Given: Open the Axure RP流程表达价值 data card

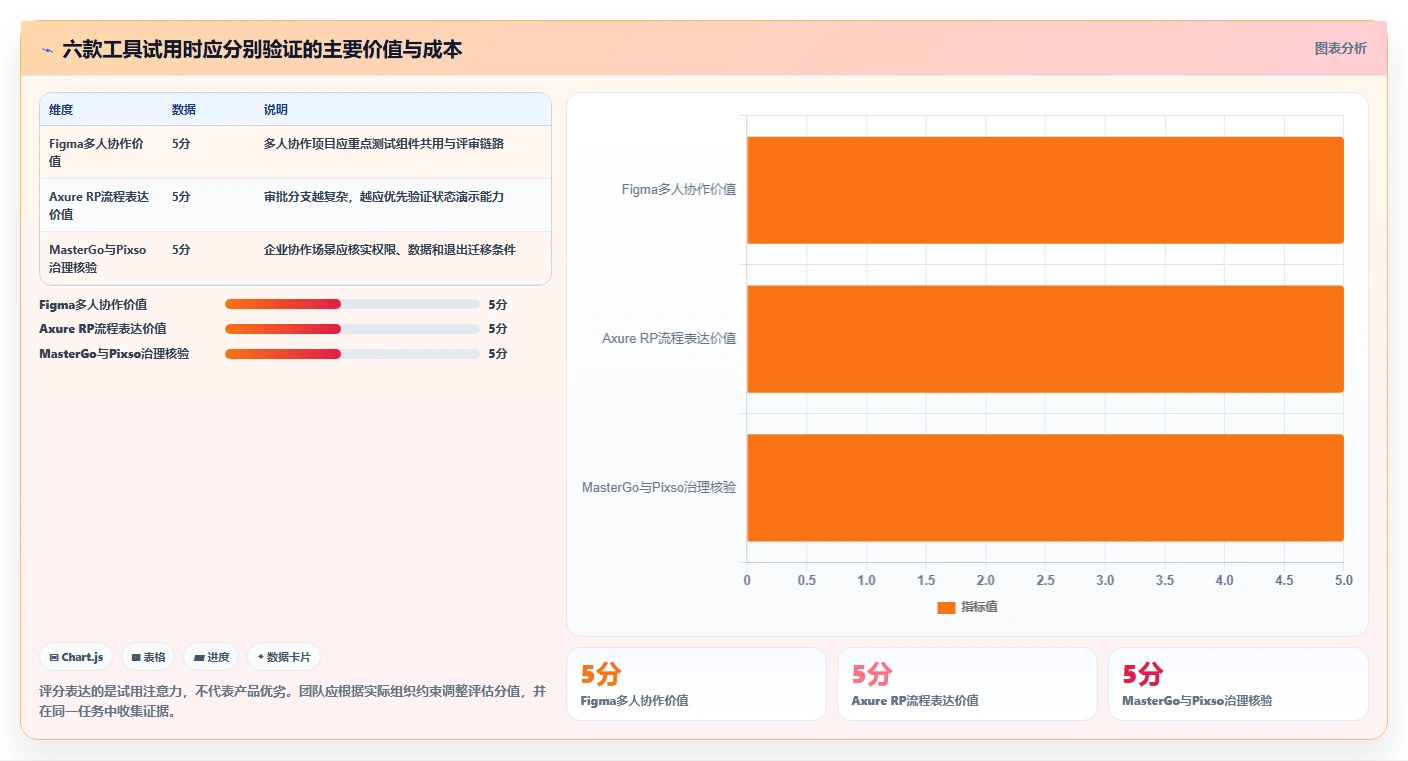Looking at the screenshot, I should [x=967, y=684].
